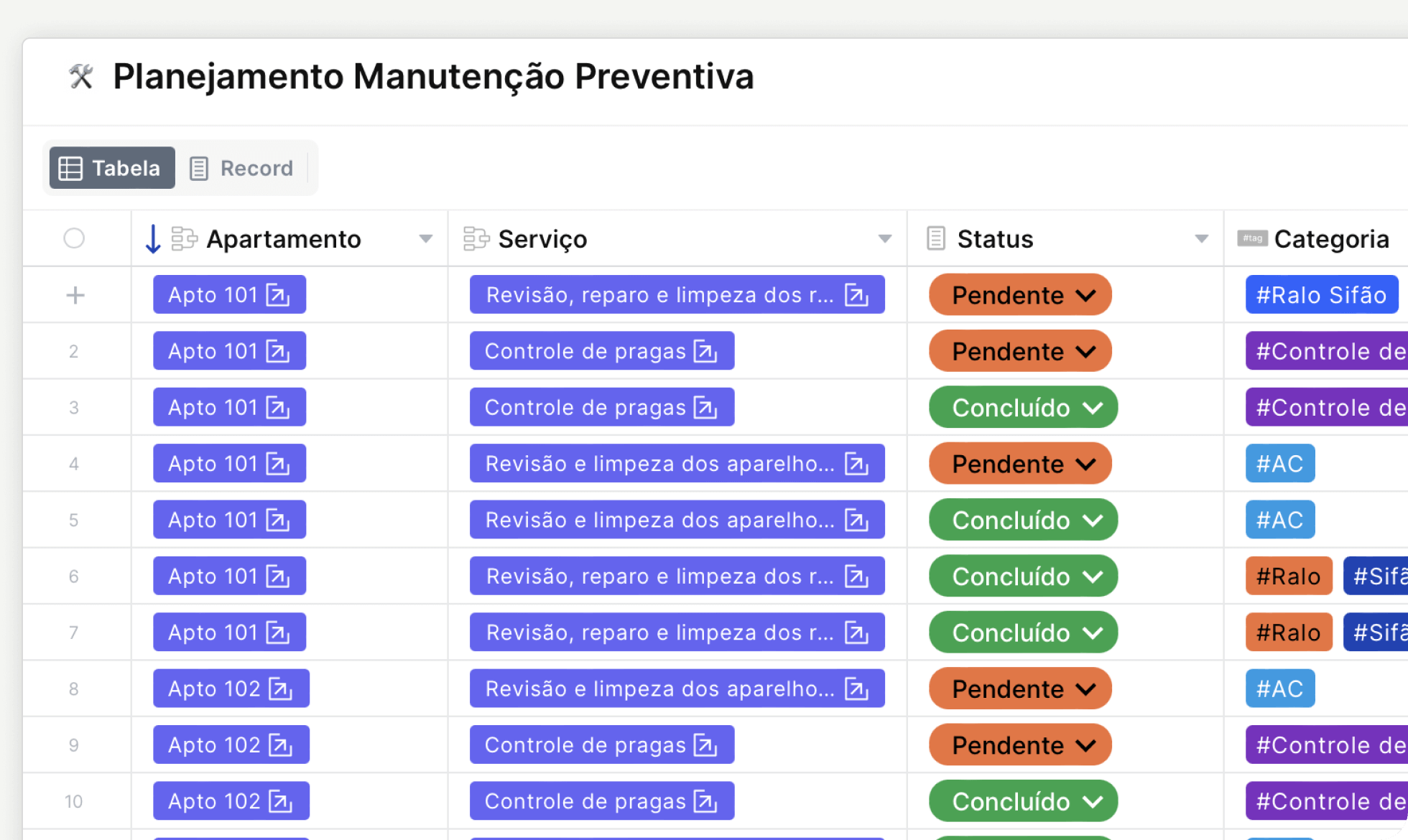Click the blue sort arrow in the Apartamento header

coord(152,239)
